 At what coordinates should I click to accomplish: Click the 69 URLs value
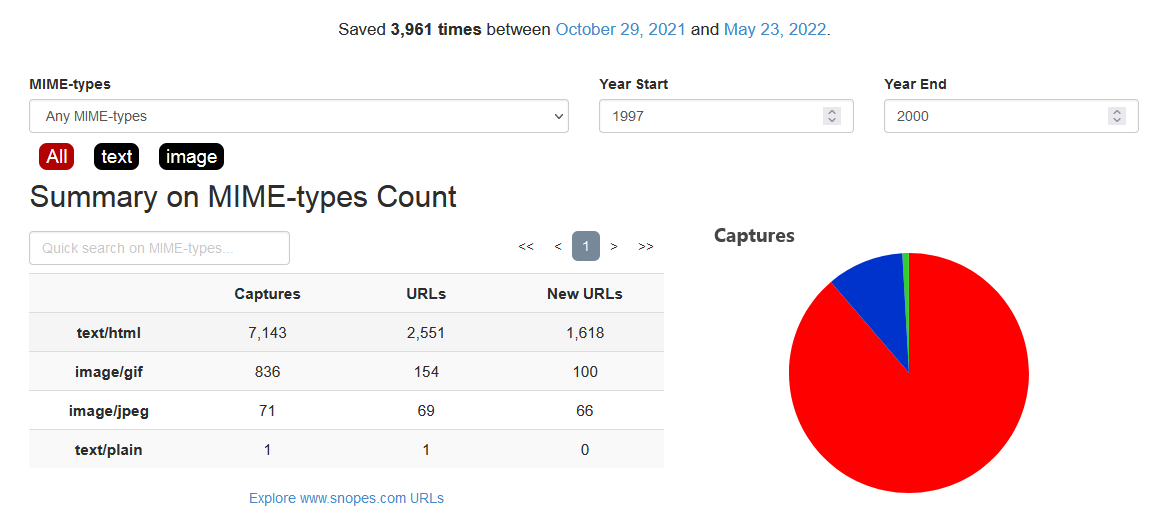coord(426,411)
